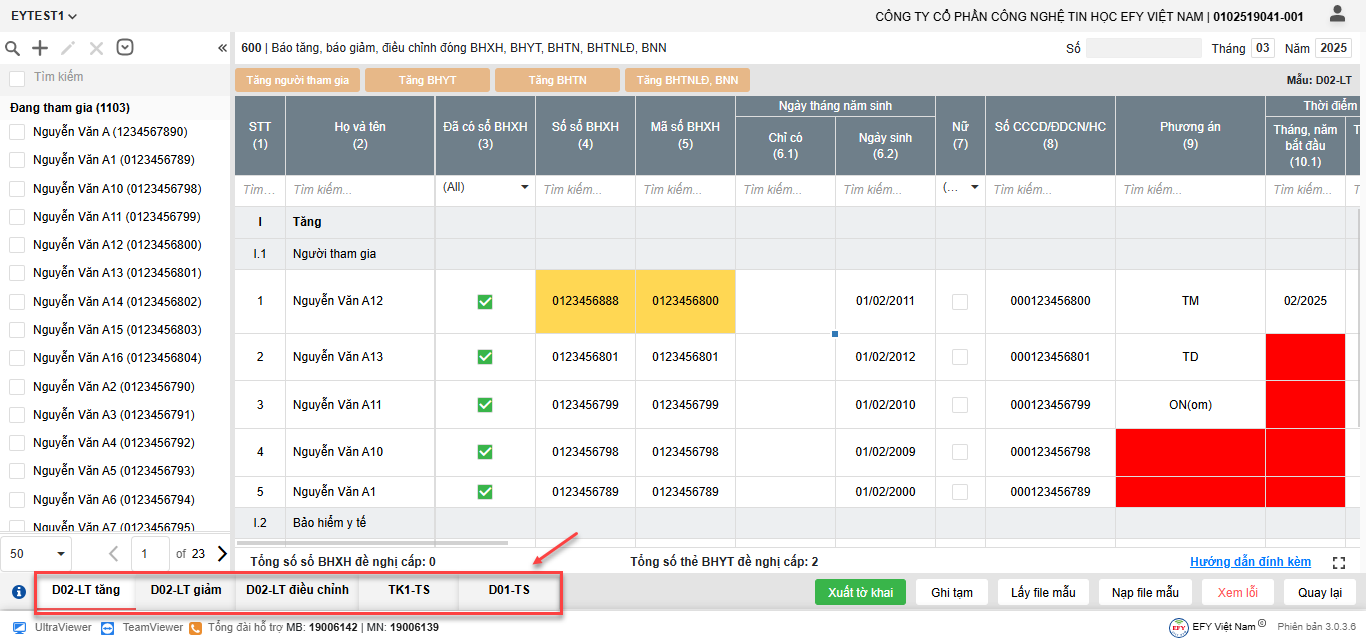1366x641 pixels.
Task: Uncheck 'Đã có sổ BHXH' for Nguyễn Văn A13
Action: (x=485, y=357)
